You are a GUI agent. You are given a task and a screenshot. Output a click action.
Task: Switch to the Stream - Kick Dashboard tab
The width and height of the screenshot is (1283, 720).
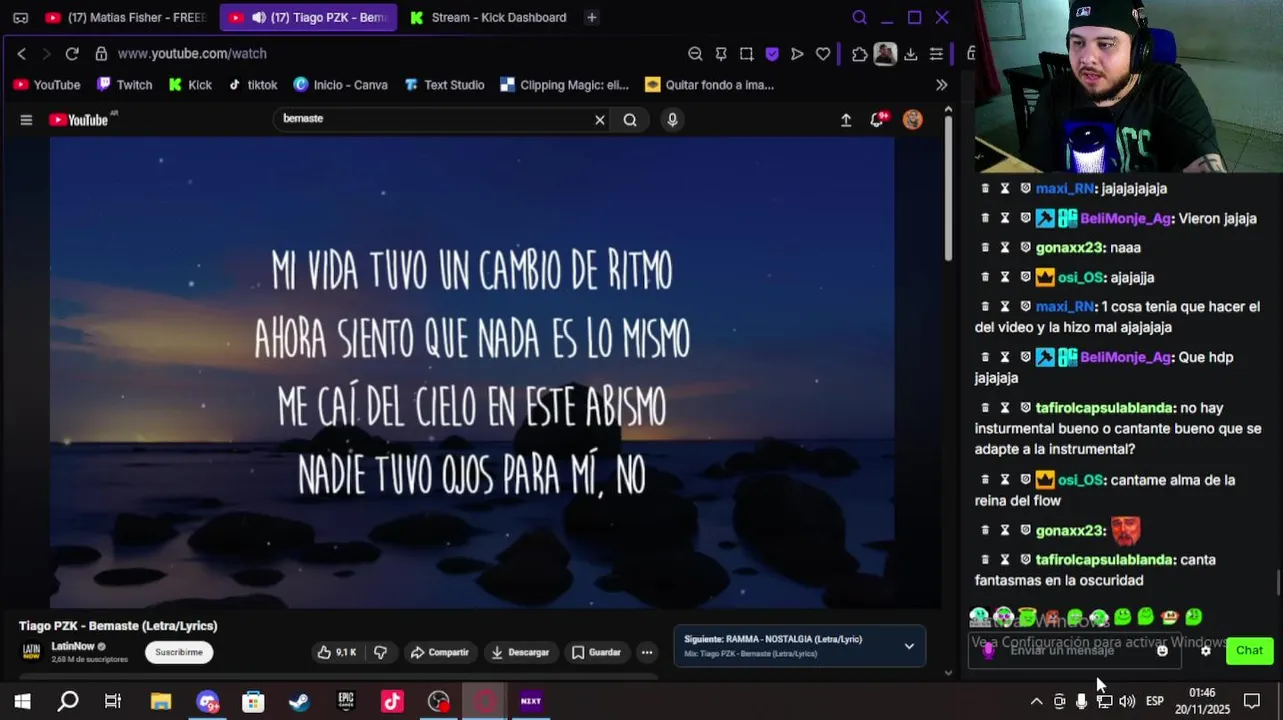point(488,17)
